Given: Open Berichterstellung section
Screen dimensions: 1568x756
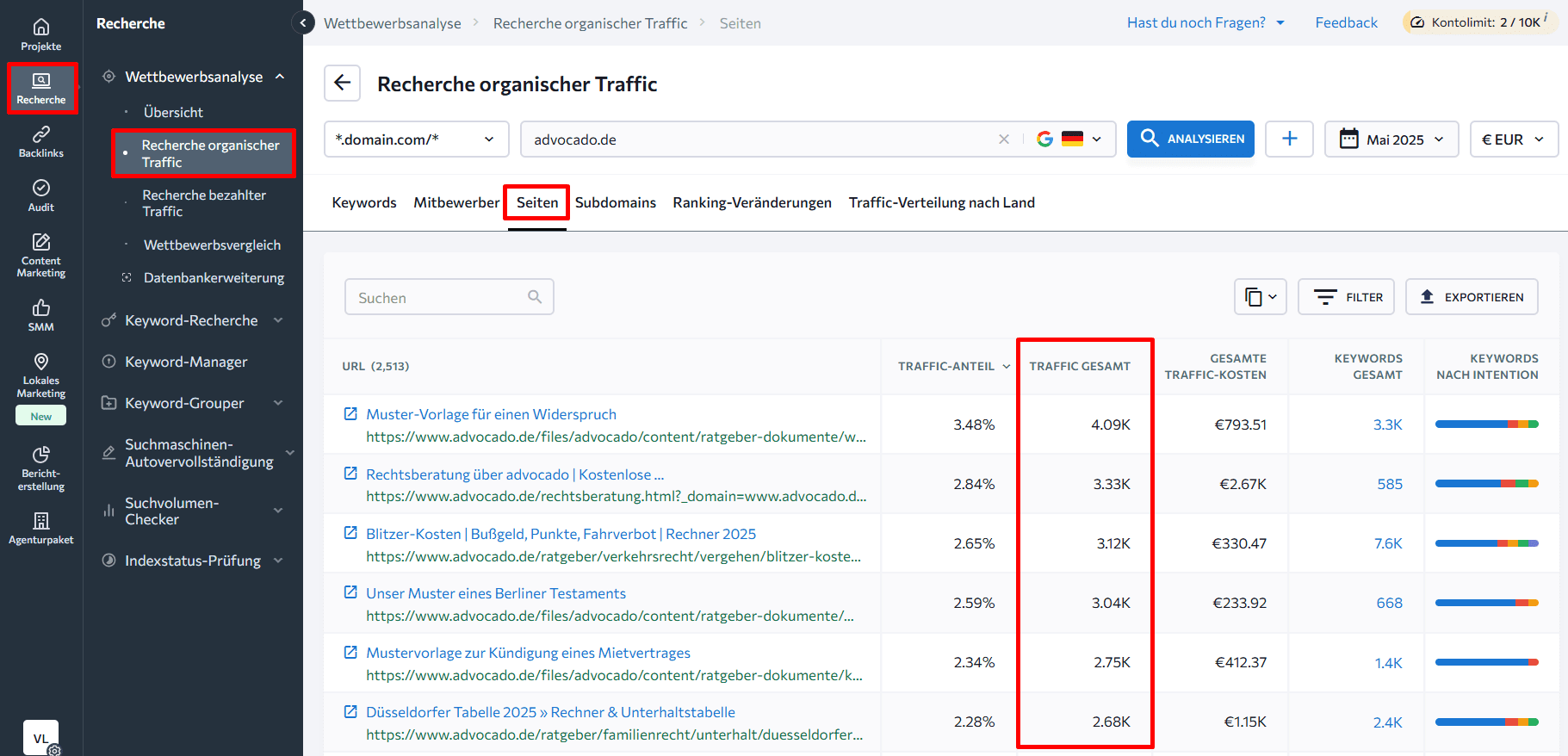Looking at the screenshot, I should pyautogui.click(x=41, y=468).
